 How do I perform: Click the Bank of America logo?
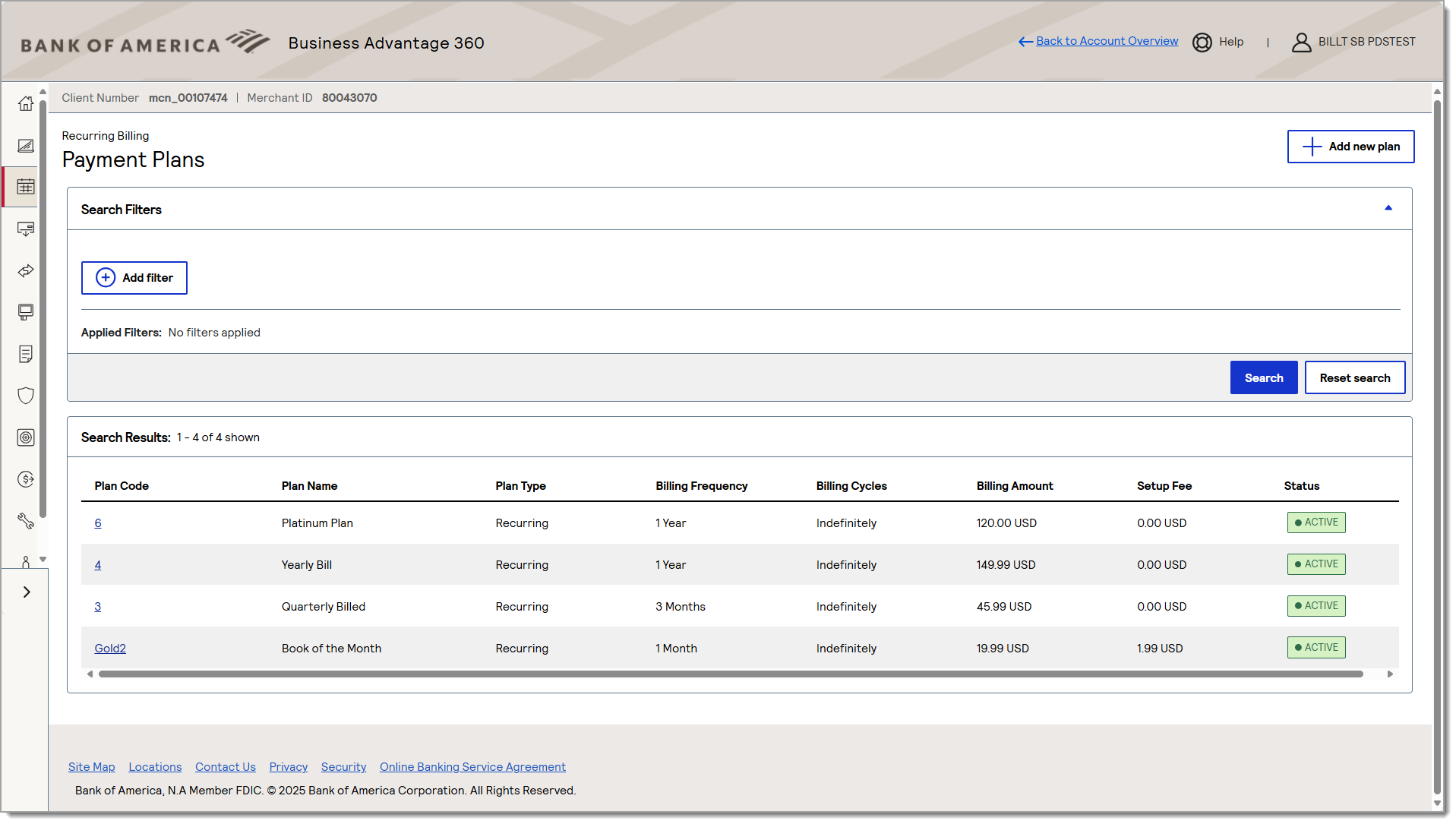tap(144, 43)
